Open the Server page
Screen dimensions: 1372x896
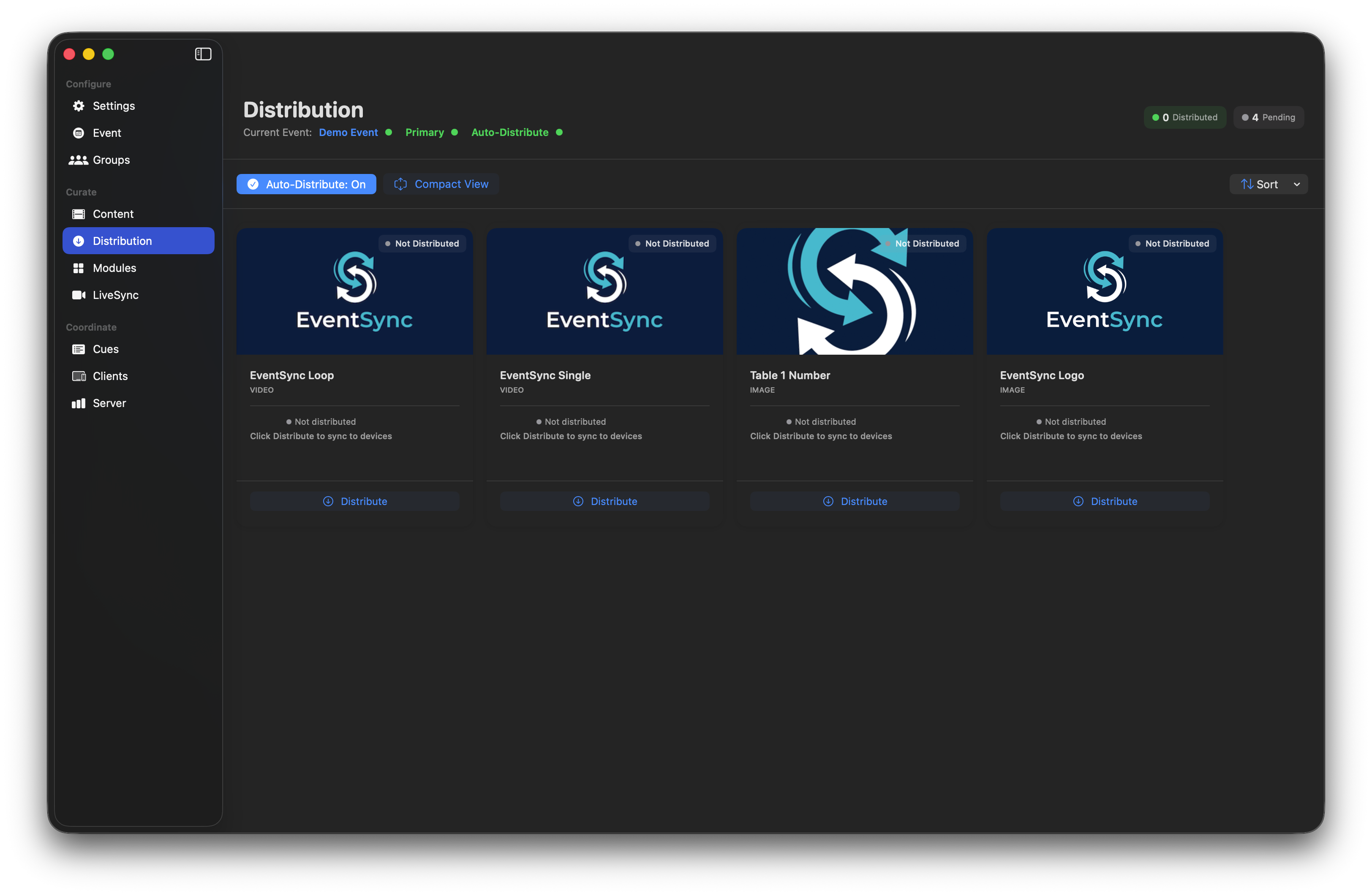[139, 403]
